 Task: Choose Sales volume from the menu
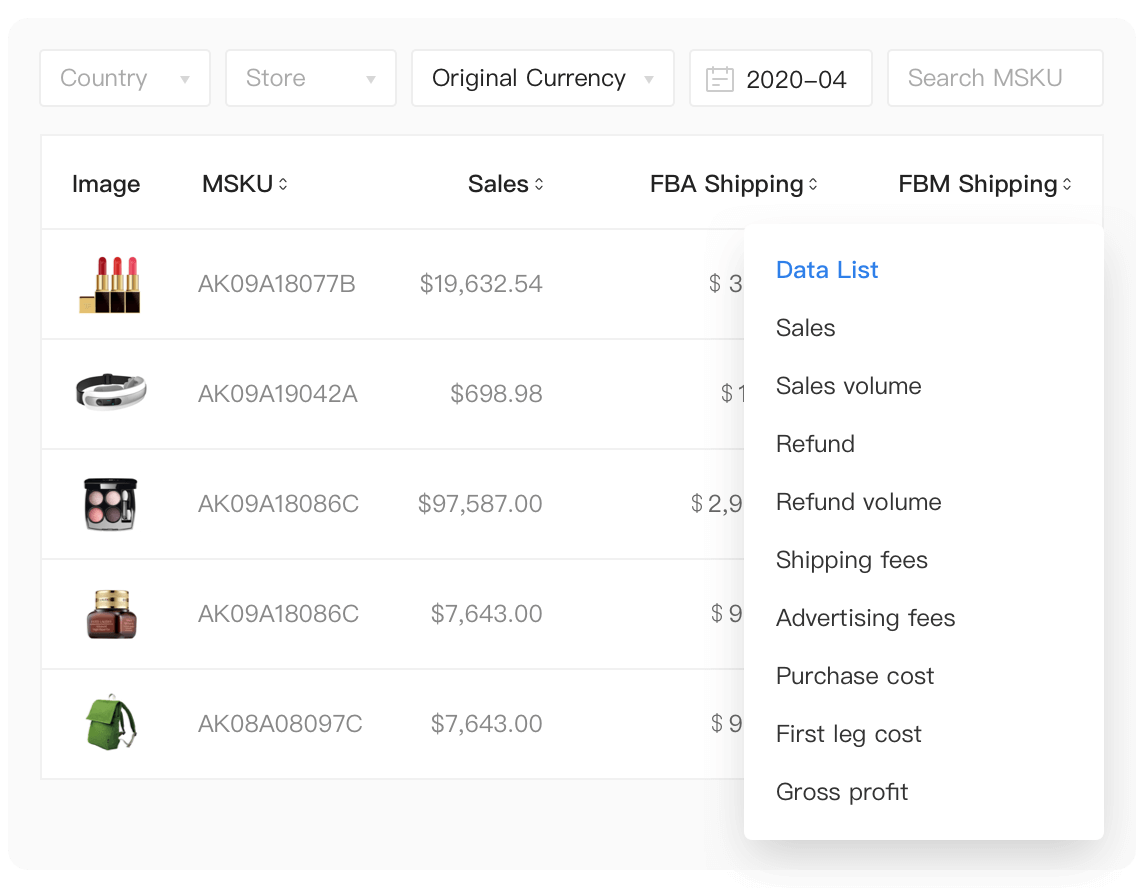coord(848,386)
